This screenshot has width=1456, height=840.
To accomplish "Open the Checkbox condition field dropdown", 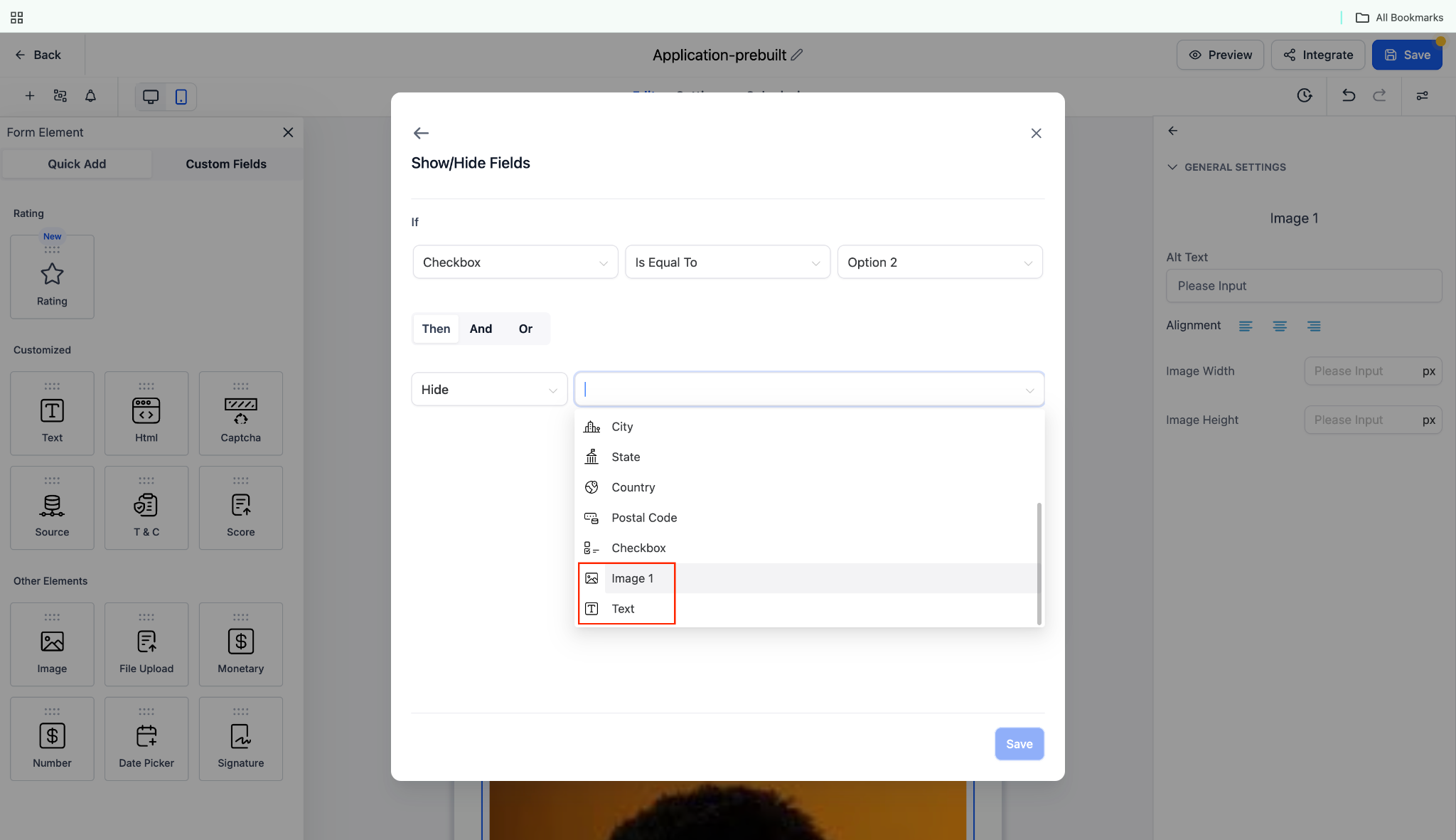I will pos(515,262).
